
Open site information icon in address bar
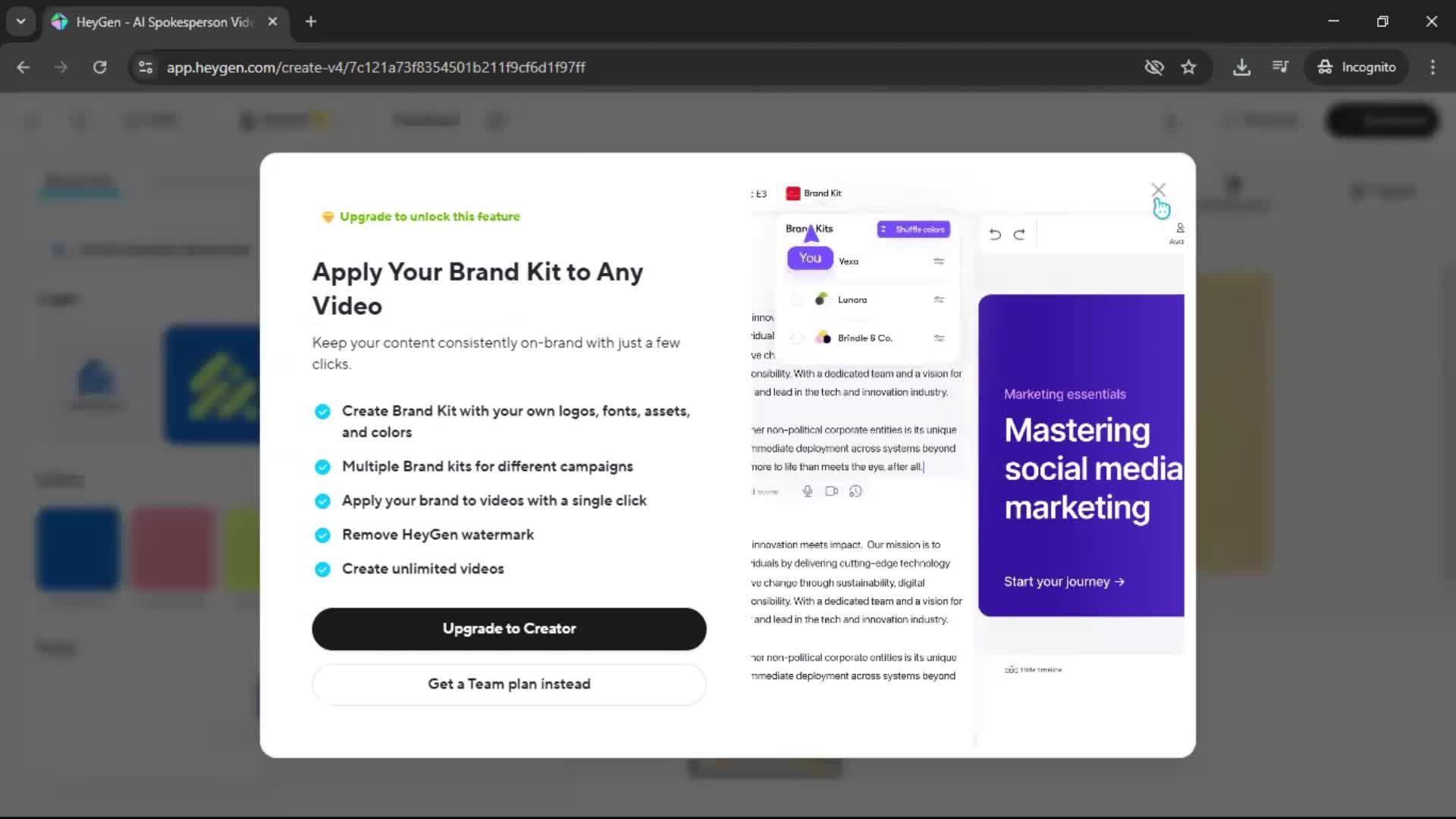tap(146, 67)
